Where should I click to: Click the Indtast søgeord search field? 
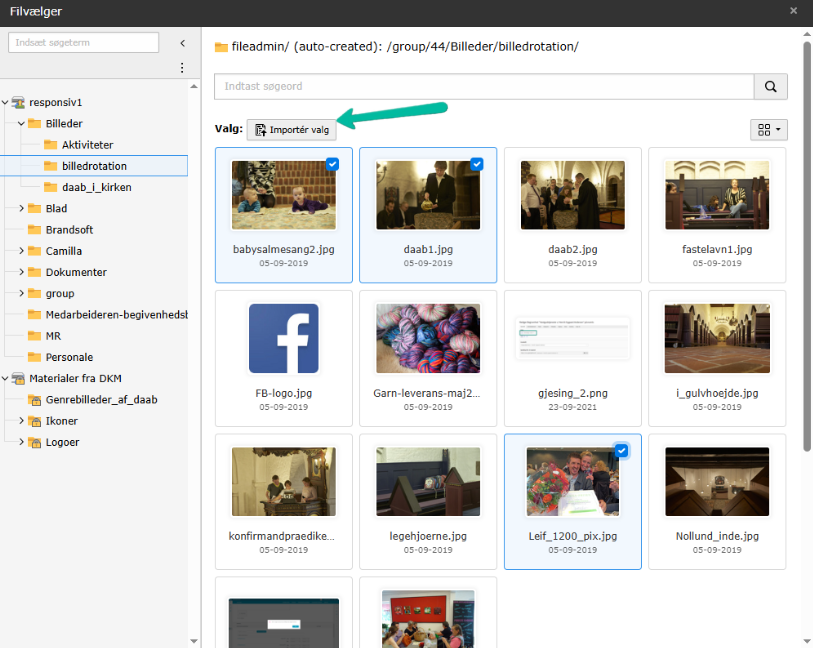tap(484, 87)
